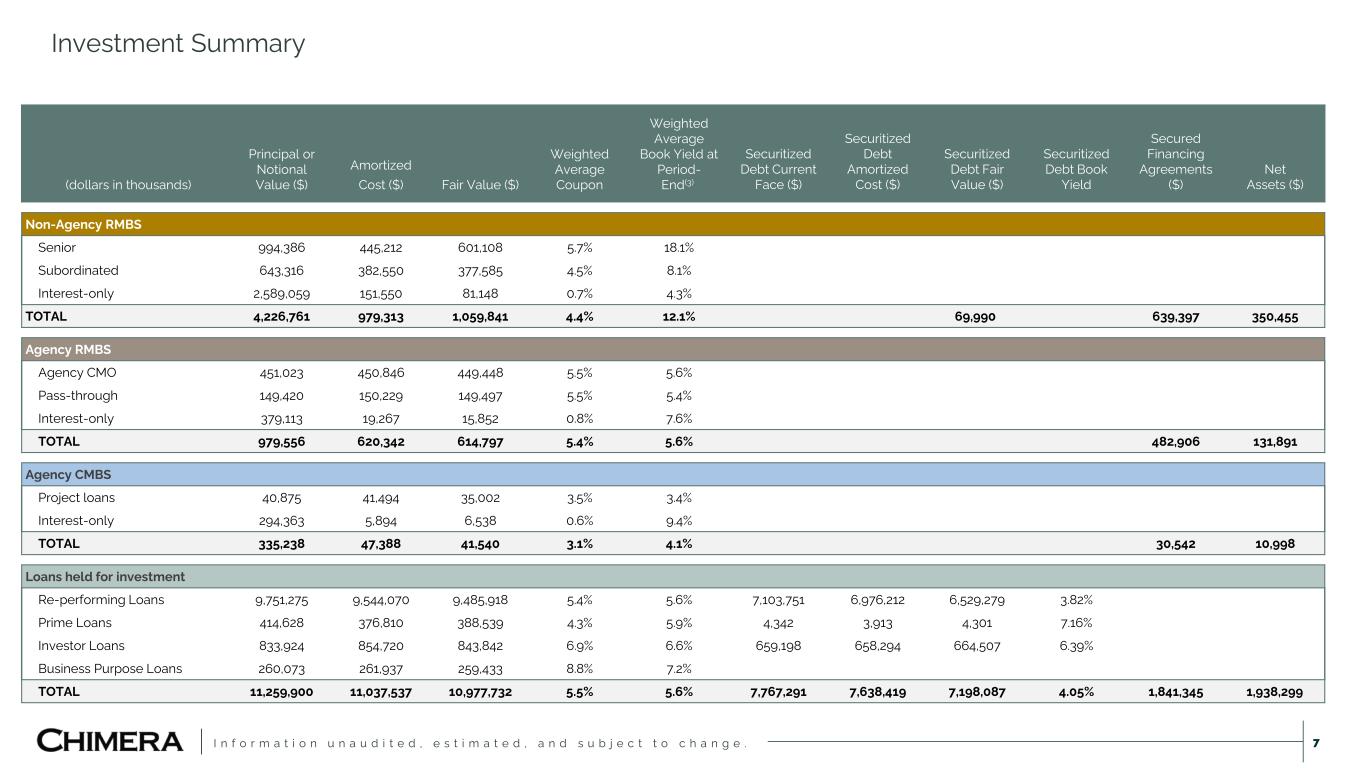Select the Loans held for investment header
Viewport: 1365px width, 768px height.
coord(105,577)
